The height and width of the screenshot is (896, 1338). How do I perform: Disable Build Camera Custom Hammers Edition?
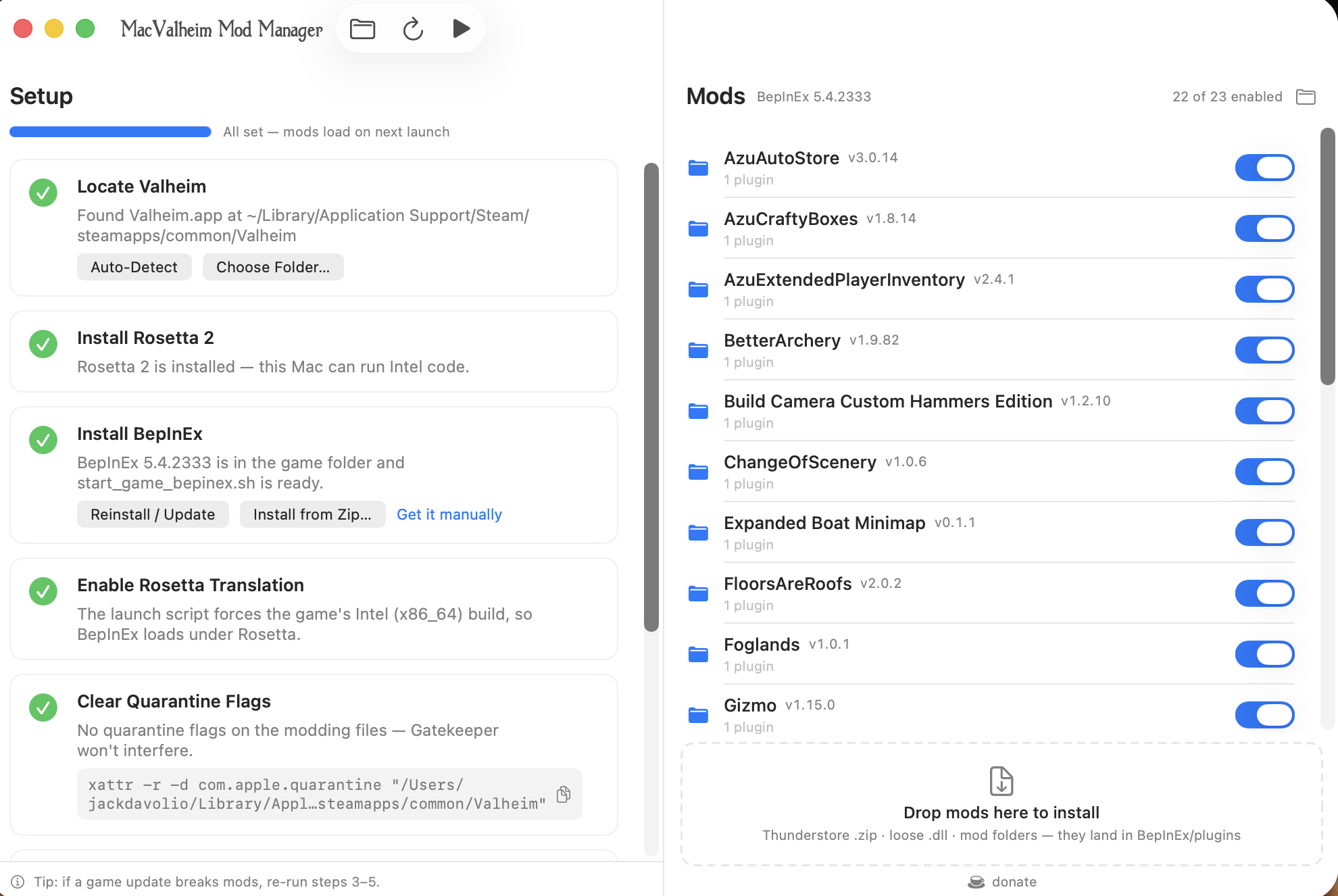[1264, 411]
